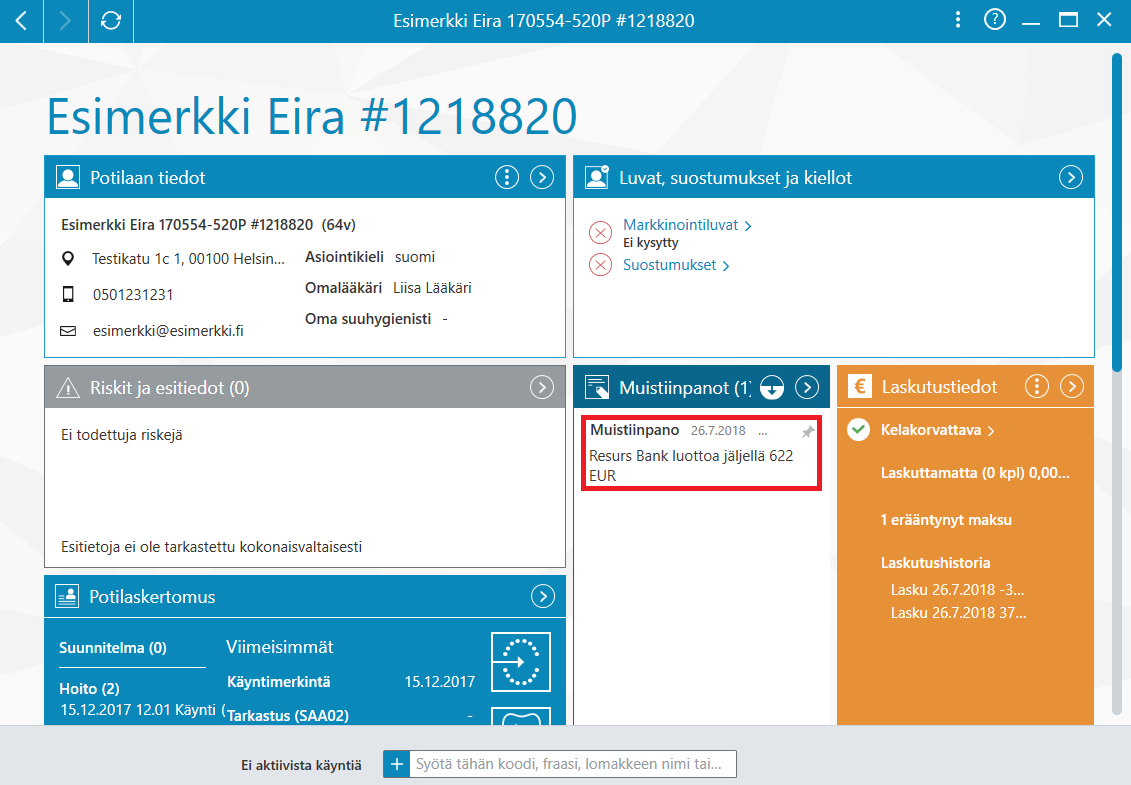1131x785 pixels.
Task: Click the Luvat panel person icon
Action: point(597,177)
